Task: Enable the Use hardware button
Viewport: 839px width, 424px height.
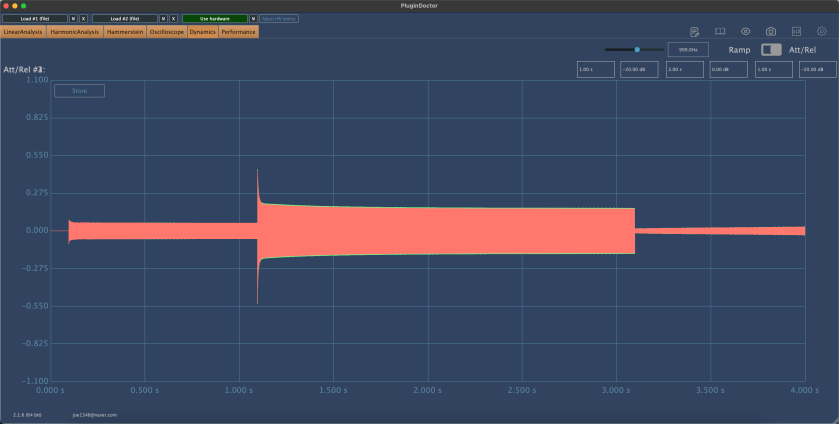Action: coord(214,19)
